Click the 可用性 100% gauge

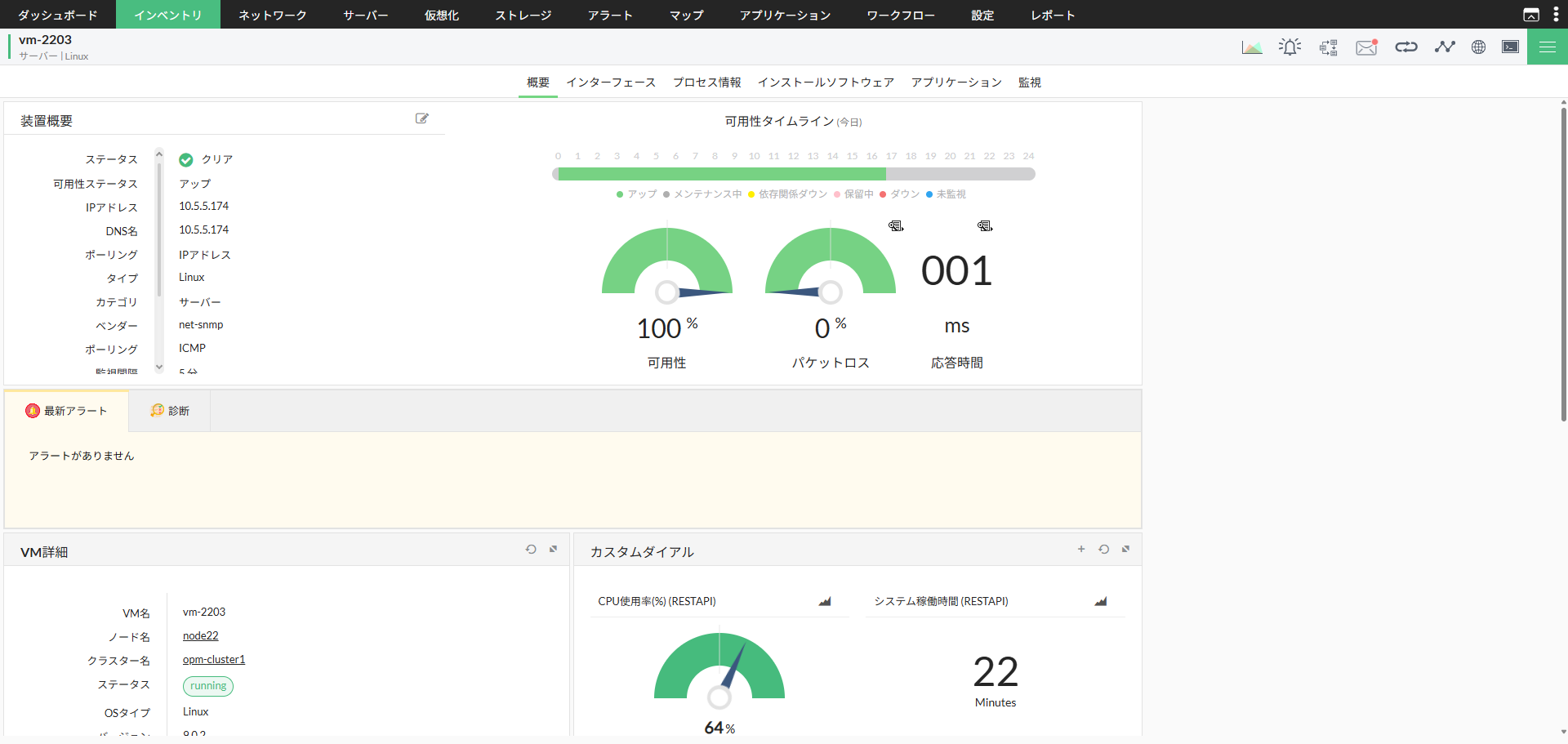pyautogui.click(x=667, y=264)
